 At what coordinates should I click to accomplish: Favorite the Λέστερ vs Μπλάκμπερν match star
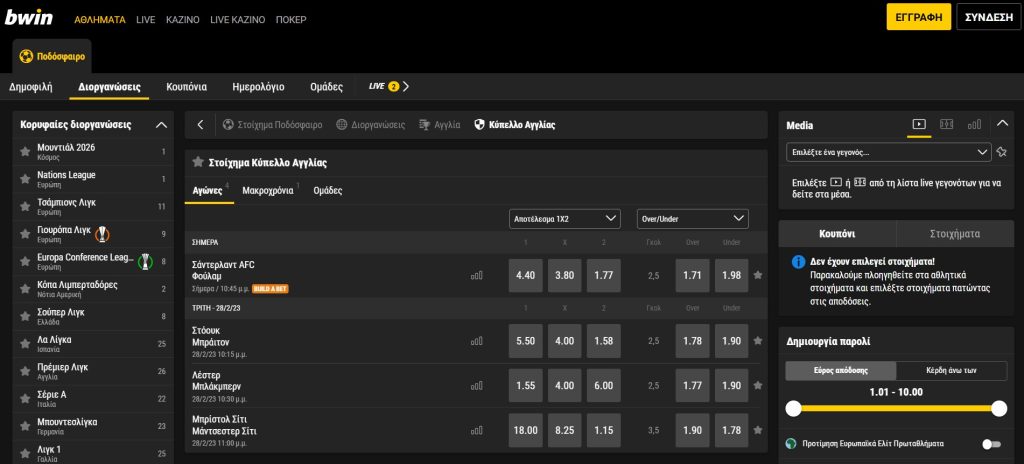pos(758,386)
